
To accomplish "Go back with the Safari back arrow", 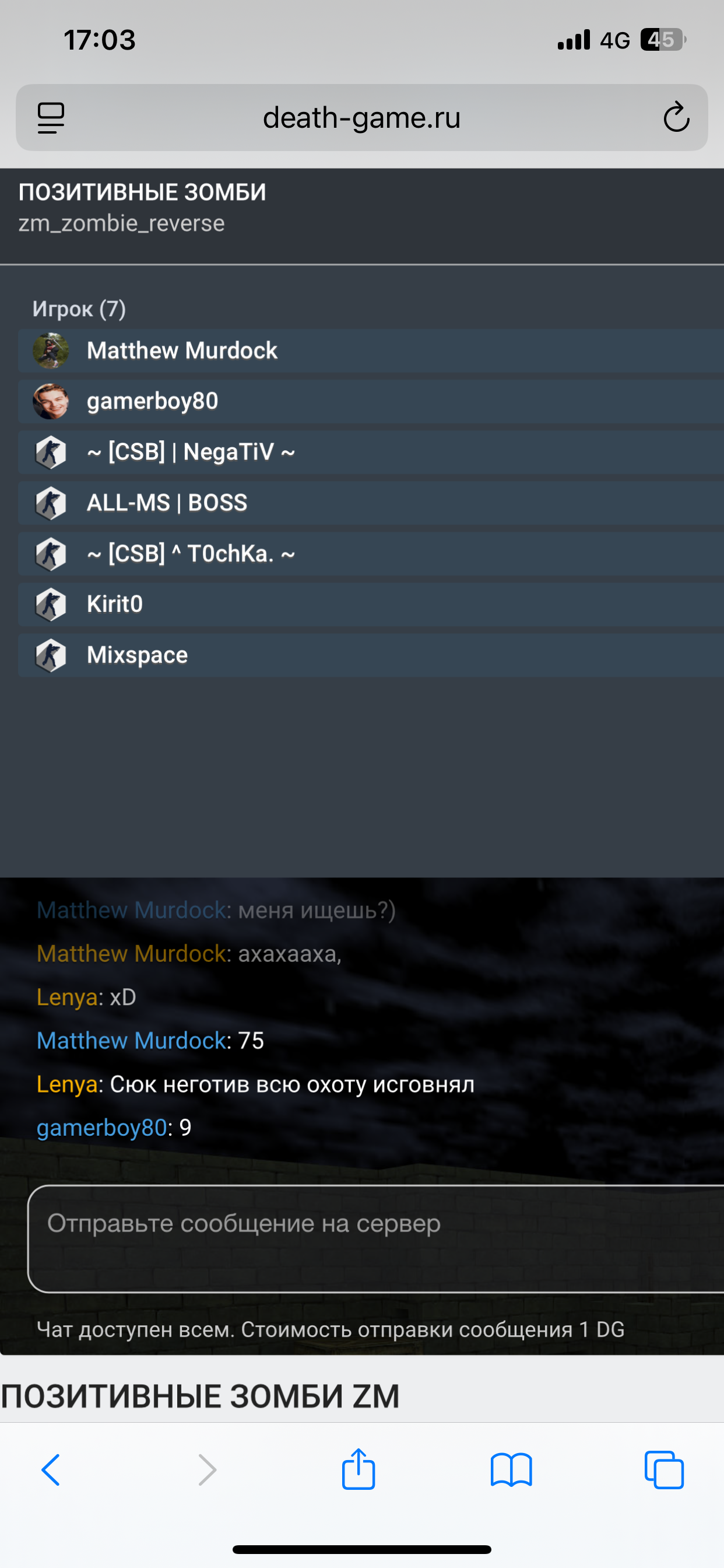I will click(x=51, y=1470).
